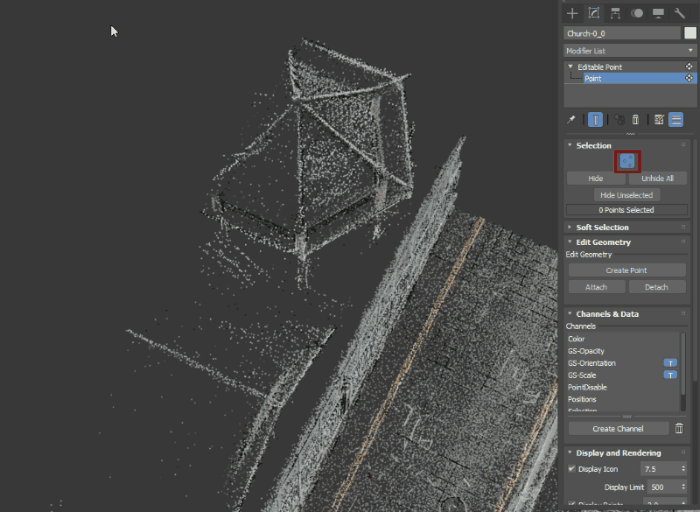Collapse the Editable Point stack entry
Screen dimensions: 700x512
[x=570, y=67]
